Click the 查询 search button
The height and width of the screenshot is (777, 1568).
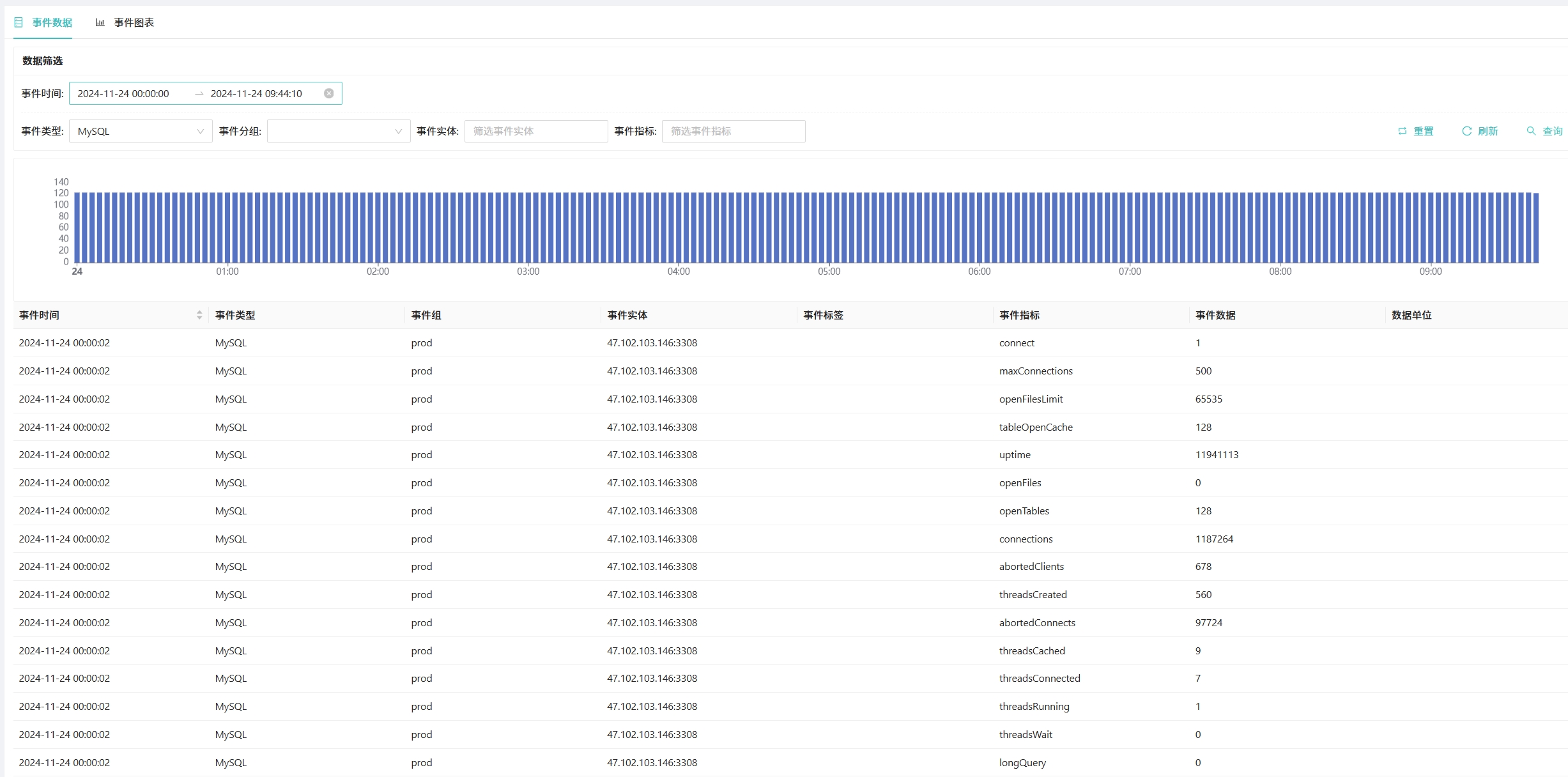pos(1544,131)
